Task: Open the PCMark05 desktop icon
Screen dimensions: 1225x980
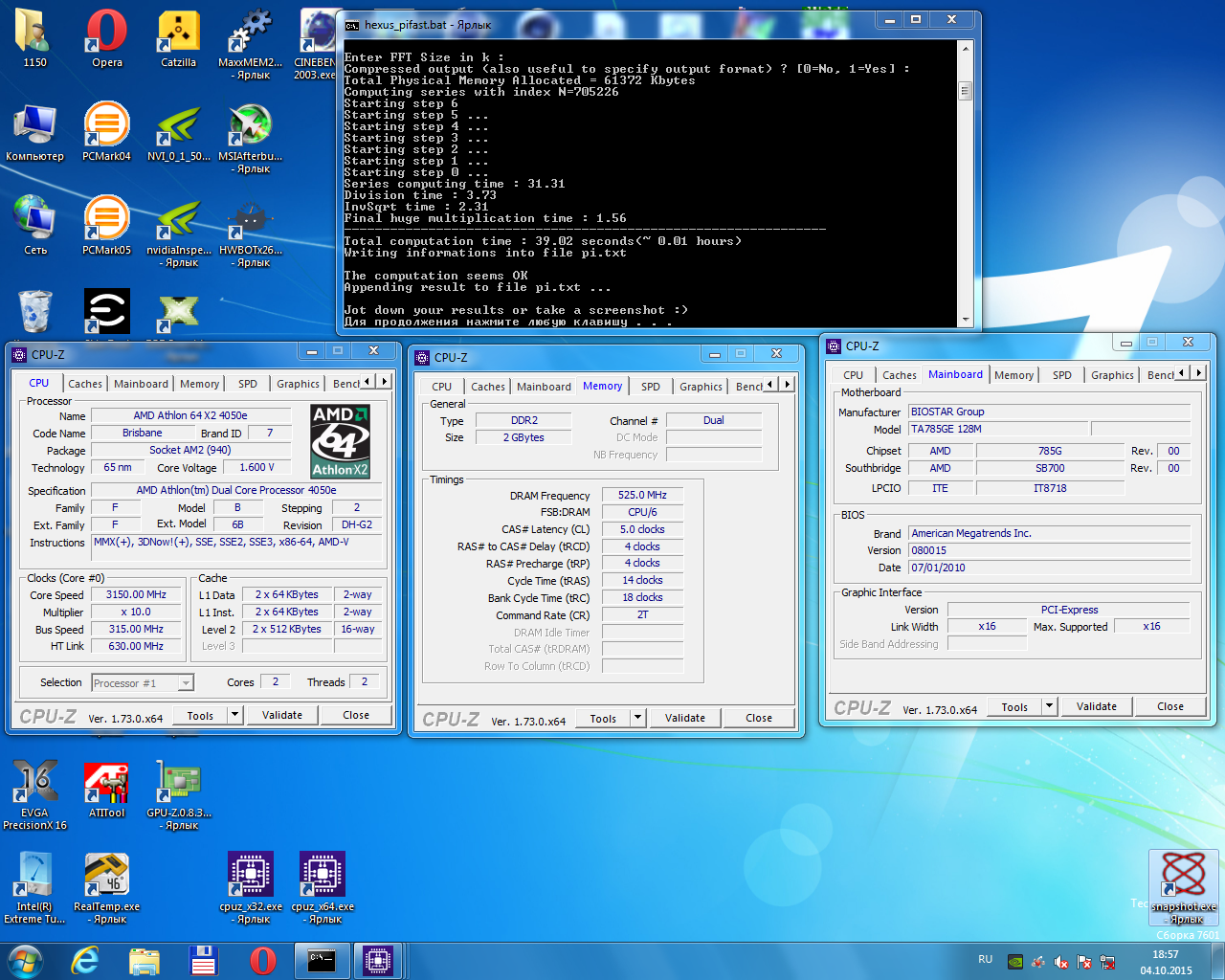Action: pyautogui.click(x=106, y=226)
